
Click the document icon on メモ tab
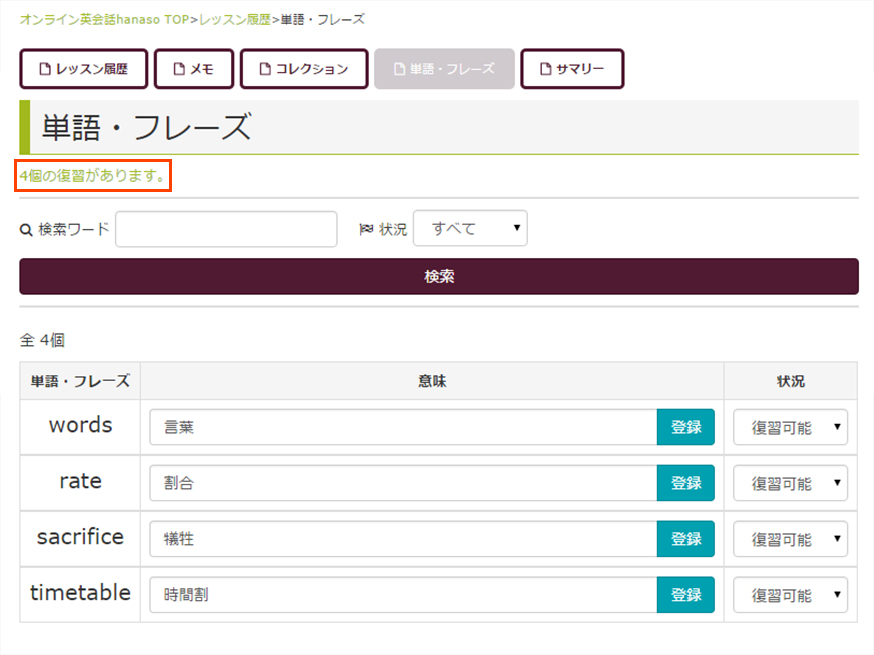[x=179, y=69]
